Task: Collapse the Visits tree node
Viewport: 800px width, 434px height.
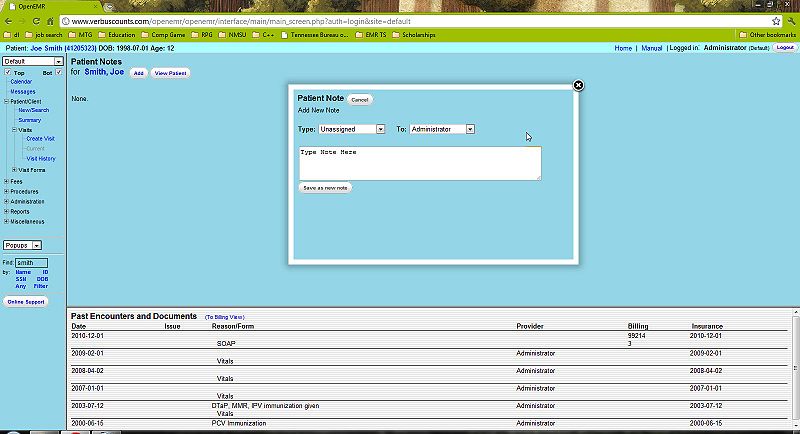Action: pyautogui.click(x=14, y=130)
